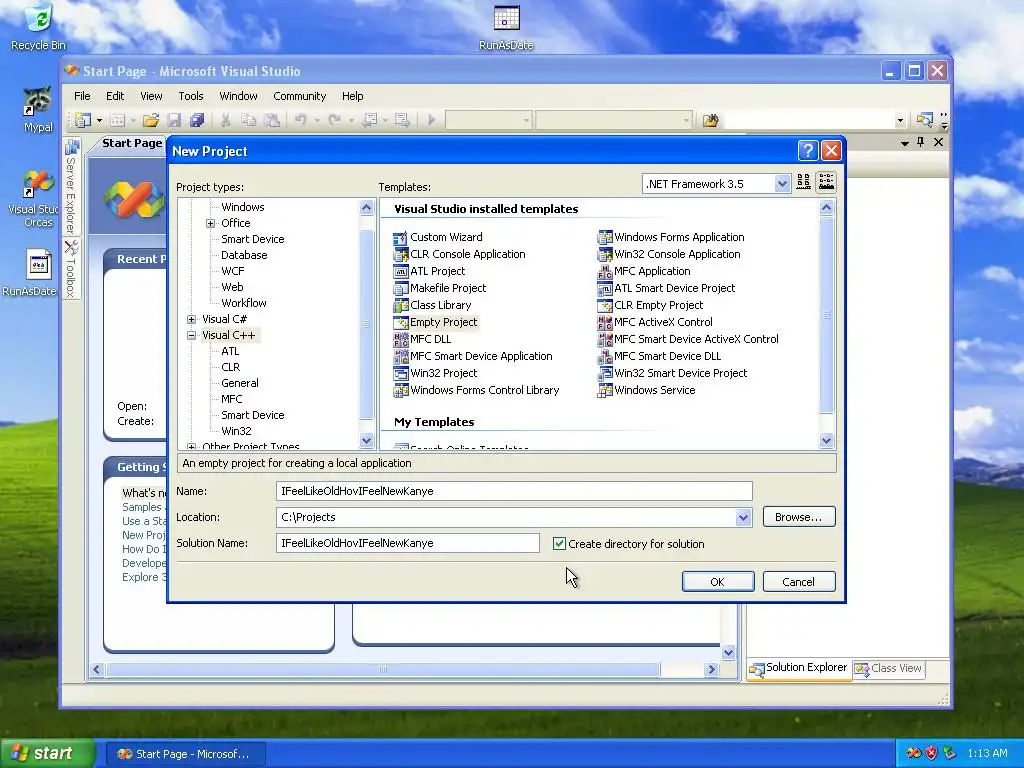Choose the Windows Service template
Viewport: 1024px width, 768px height.
pos(647,390)
